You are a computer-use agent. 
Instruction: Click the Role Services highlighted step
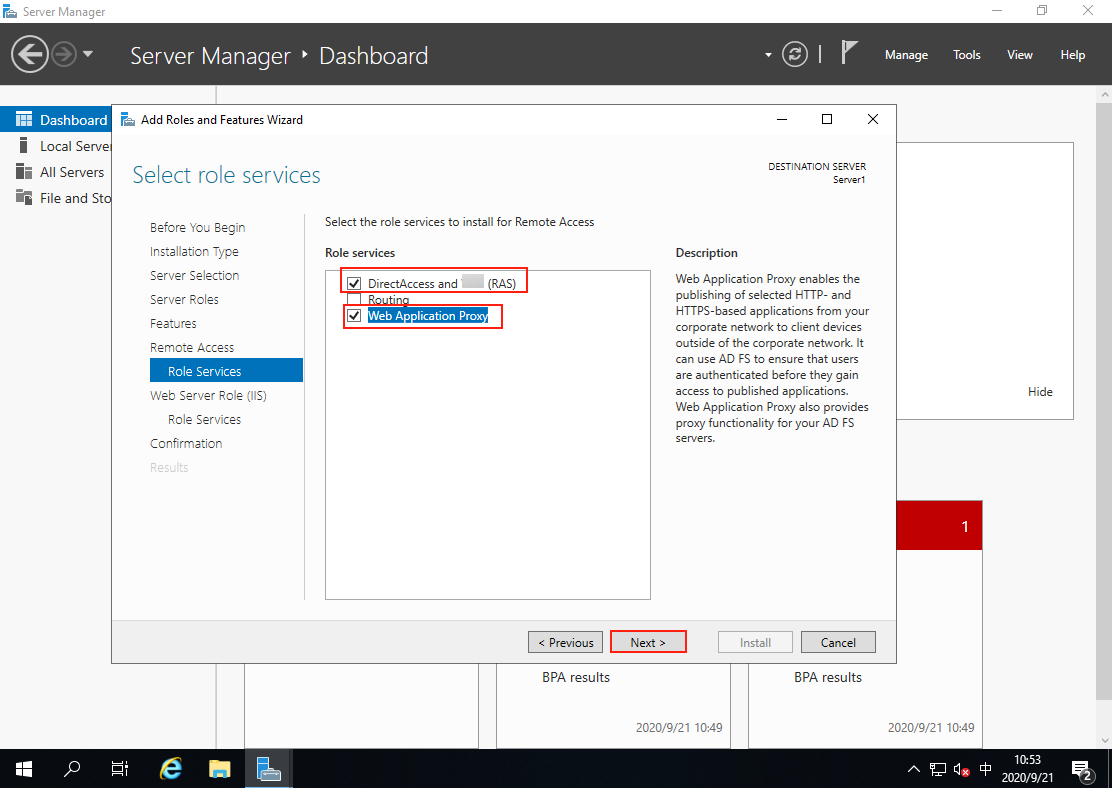pos(226,371)
